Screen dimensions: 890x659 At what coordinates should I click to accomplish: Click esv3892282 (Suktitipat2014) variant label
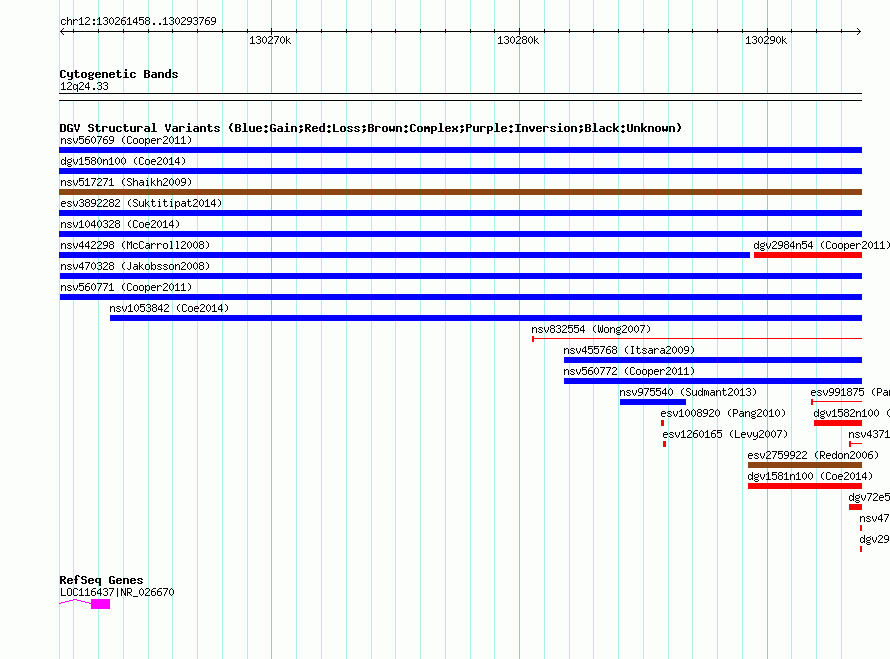141,203
